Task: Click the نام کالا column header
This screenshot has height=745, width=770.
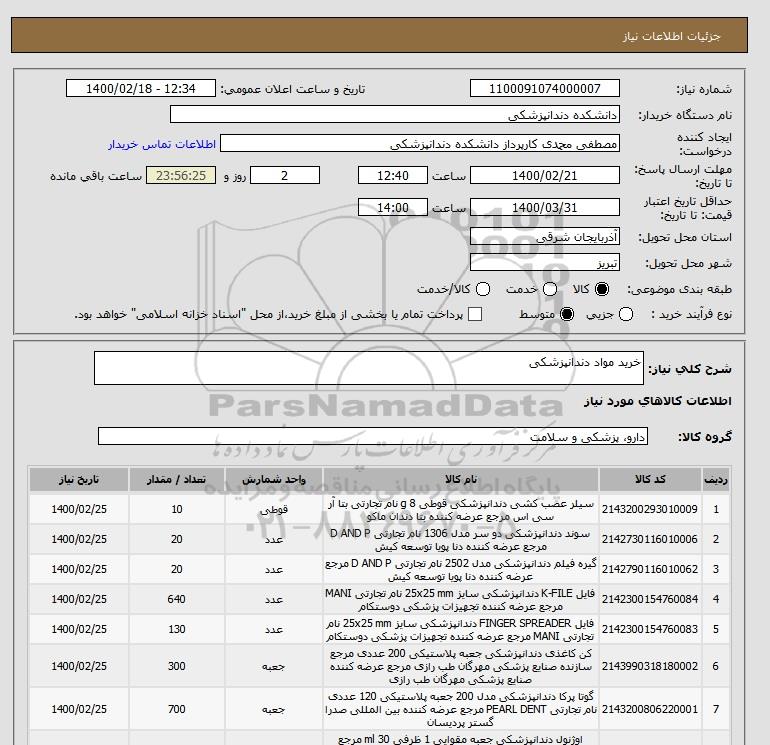Action: coord(461,480)
